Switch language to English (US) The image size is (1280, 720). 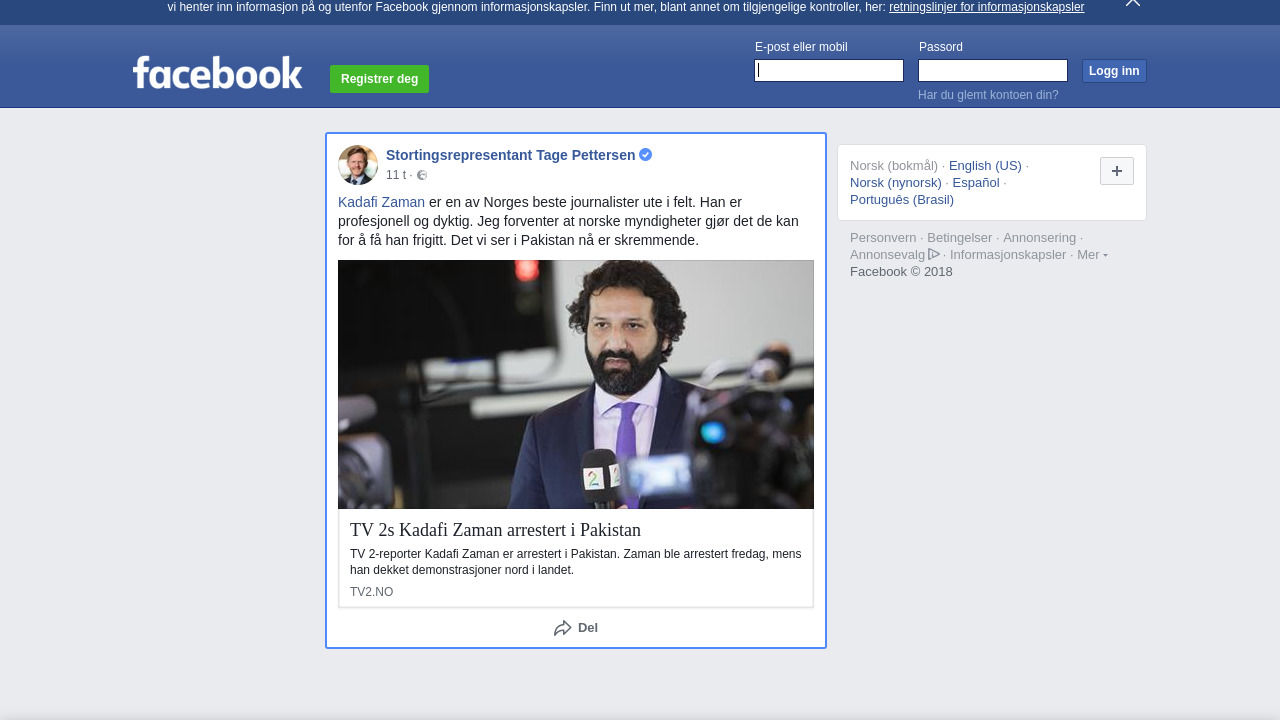coord(985,166)
